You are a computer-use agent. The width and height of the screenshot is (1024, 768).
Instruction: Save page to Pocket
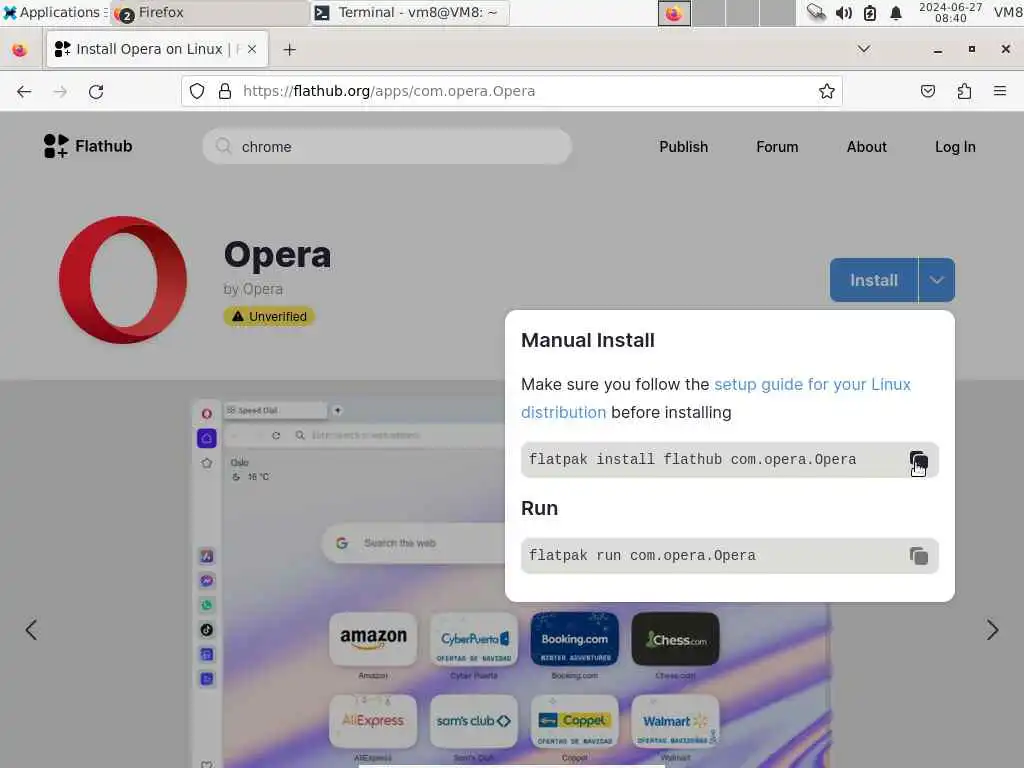click(x=927, y=91)
